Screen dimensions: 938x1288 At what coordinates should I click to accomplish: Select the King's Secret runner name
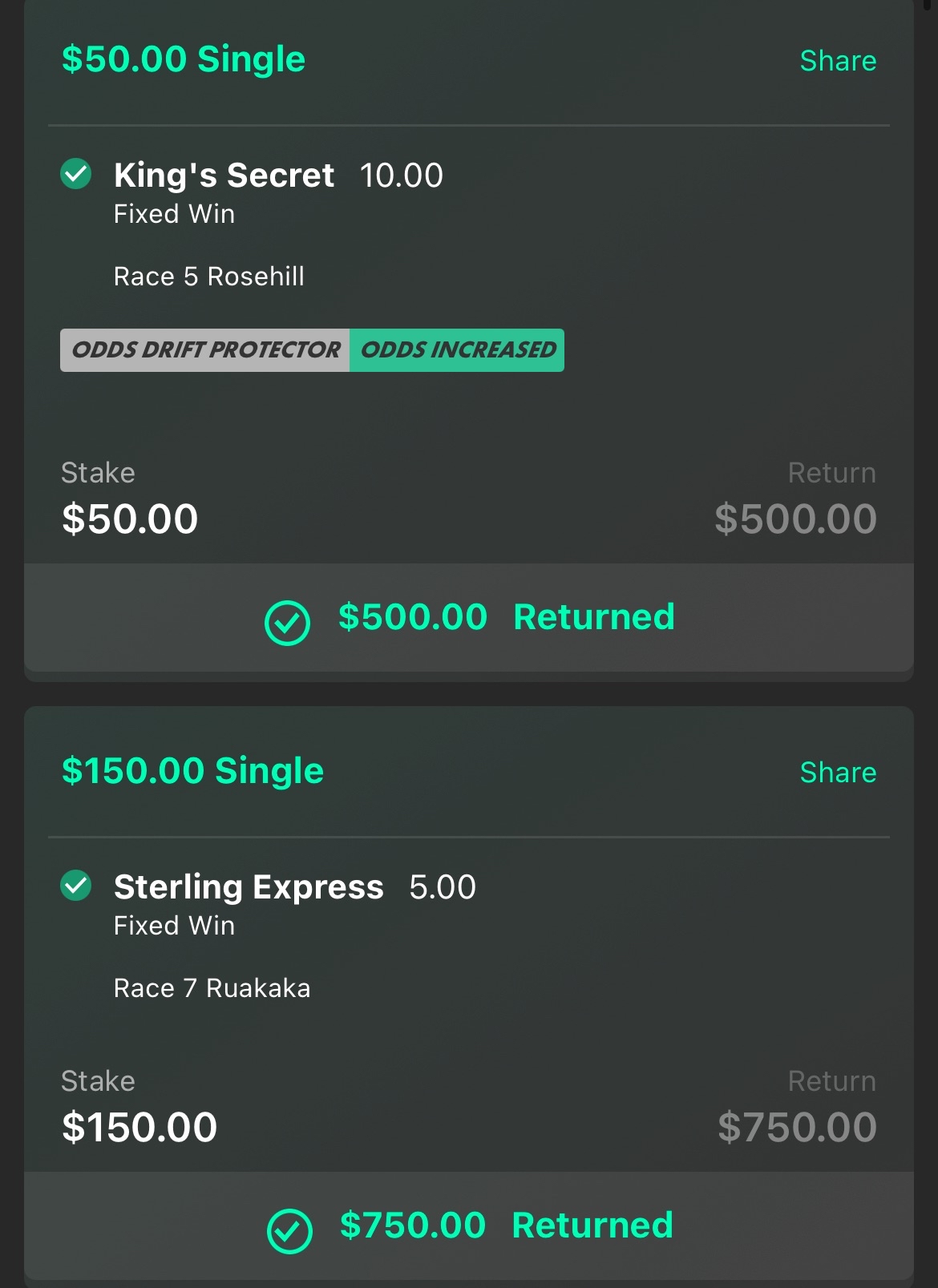[x=224, y=175]
